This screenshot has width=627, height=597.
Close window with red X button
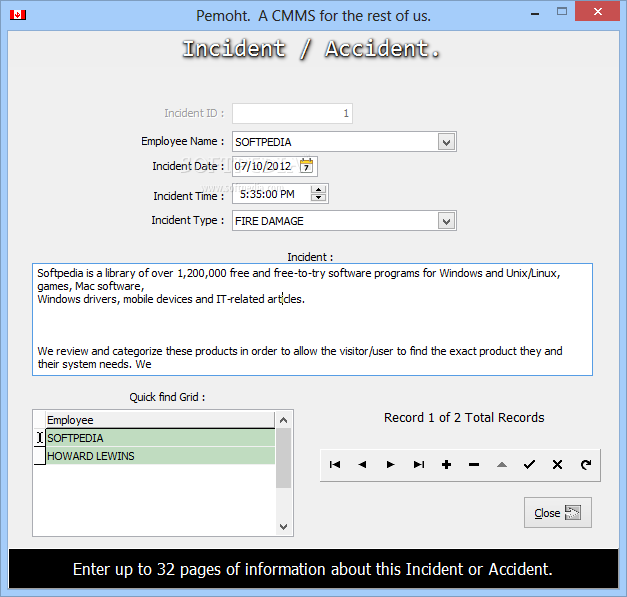pyautogui.click(x=598, y=12)
